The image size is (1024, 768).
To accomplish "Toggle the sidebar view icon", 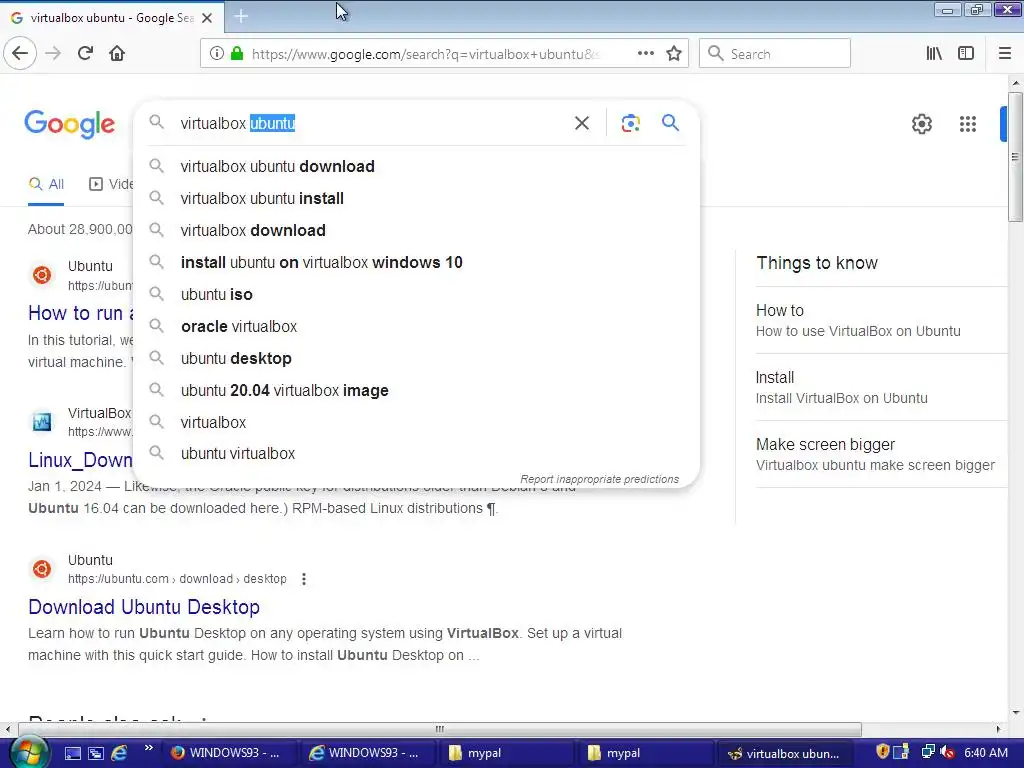I will click(966, 54).
